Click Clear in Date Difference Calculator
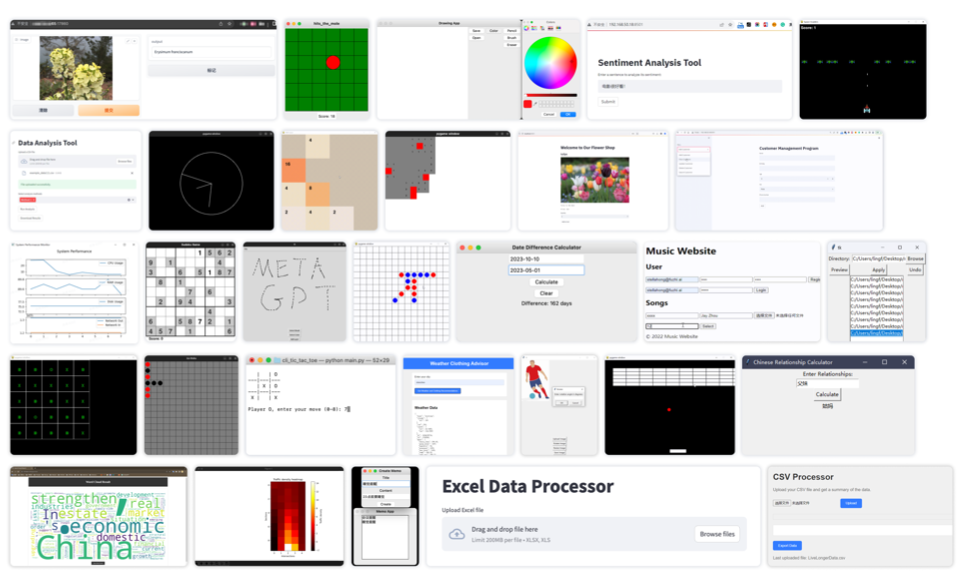The image size is (966, 574). click(x=546, y=293)
